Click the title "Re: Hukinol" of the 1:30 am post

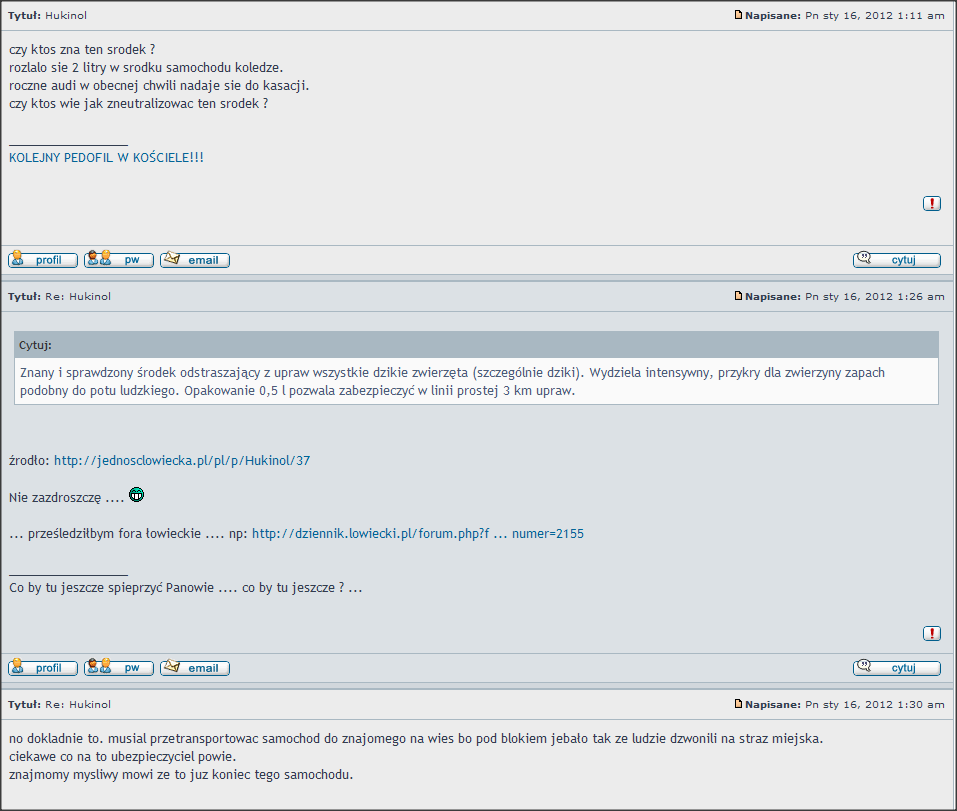point(78,704)
